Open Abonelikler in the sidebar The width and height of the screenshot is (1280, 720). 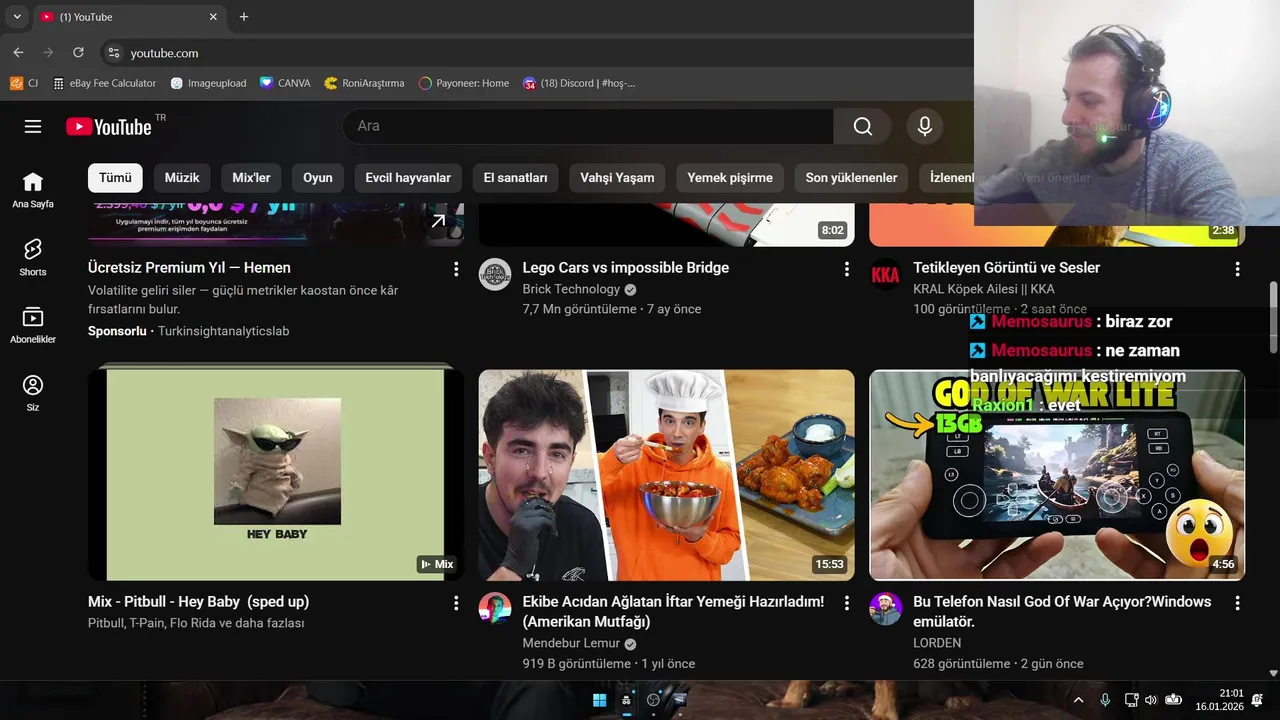[33, 326]
